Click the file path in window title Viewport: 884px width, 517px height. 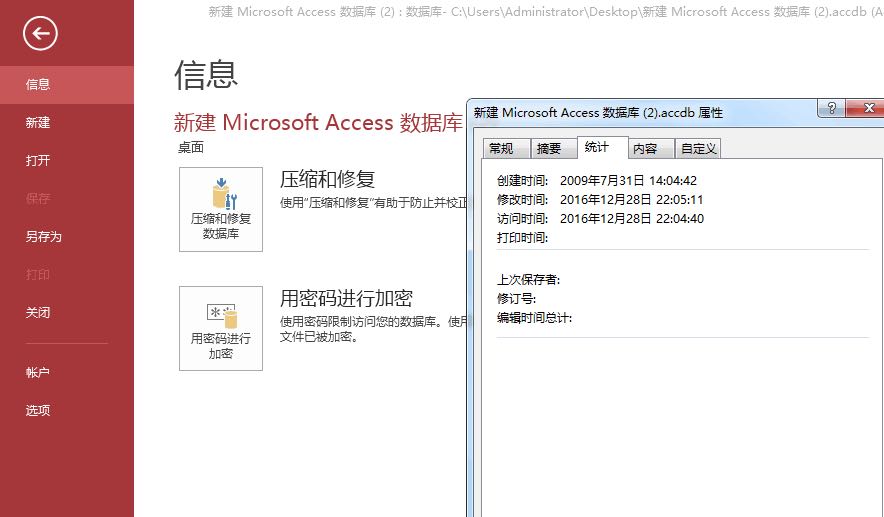[x=658, y=12]
